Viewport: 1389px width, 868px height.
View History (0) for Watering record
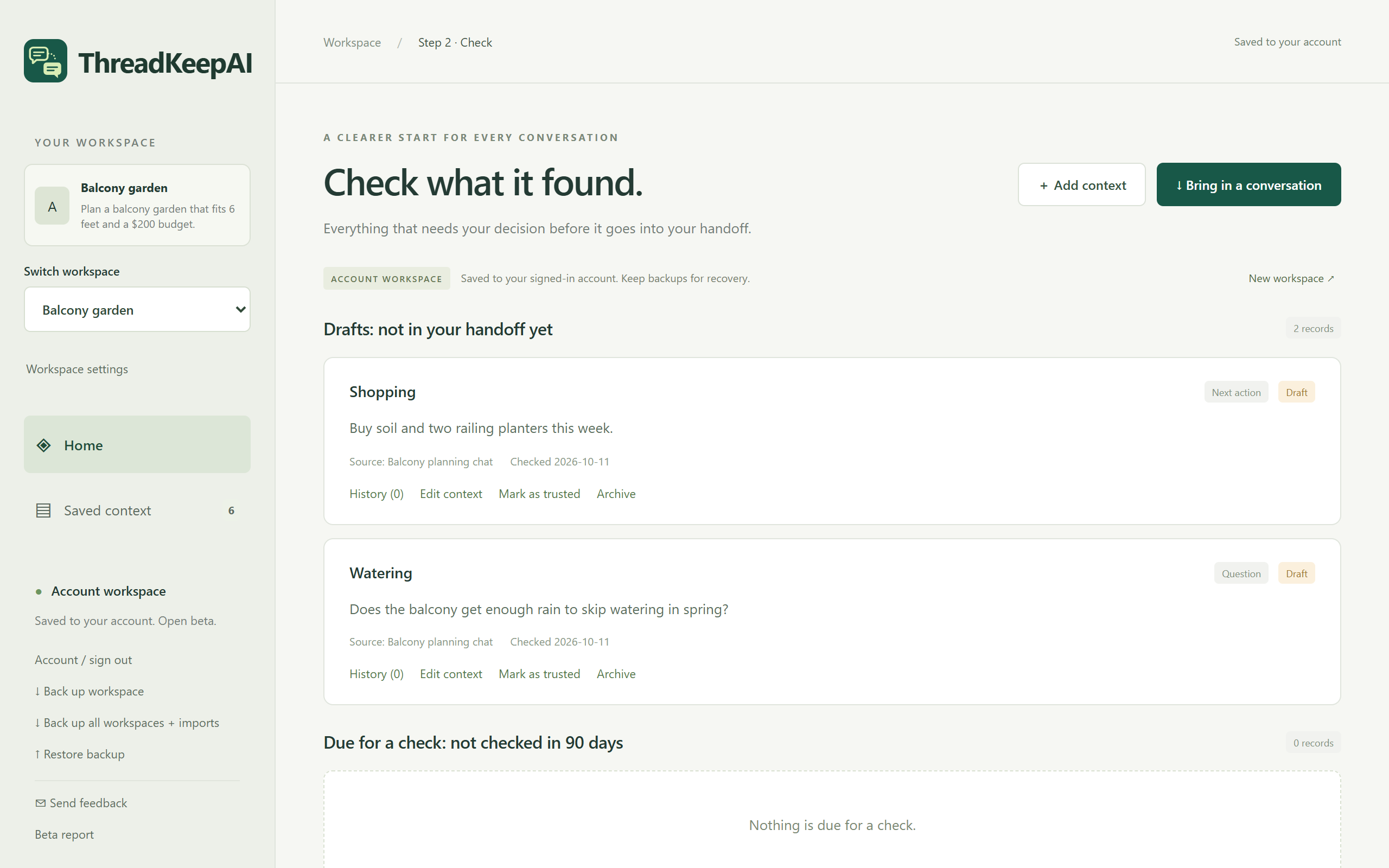(377, 674)
